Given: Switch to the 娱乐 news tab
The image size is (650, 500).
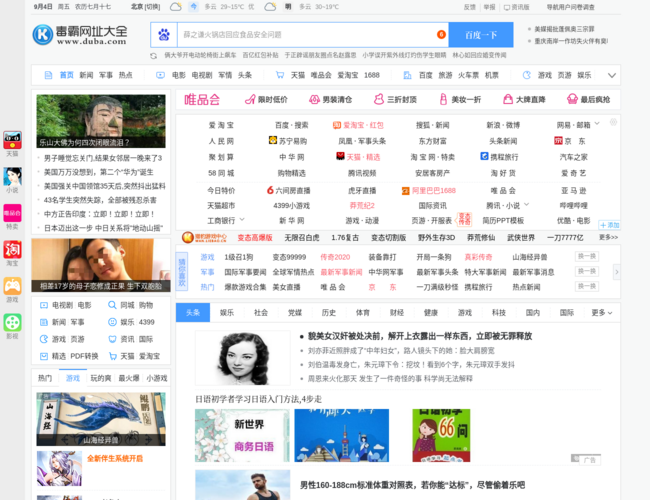Looking at the screenshot, I should coord(227,313).
